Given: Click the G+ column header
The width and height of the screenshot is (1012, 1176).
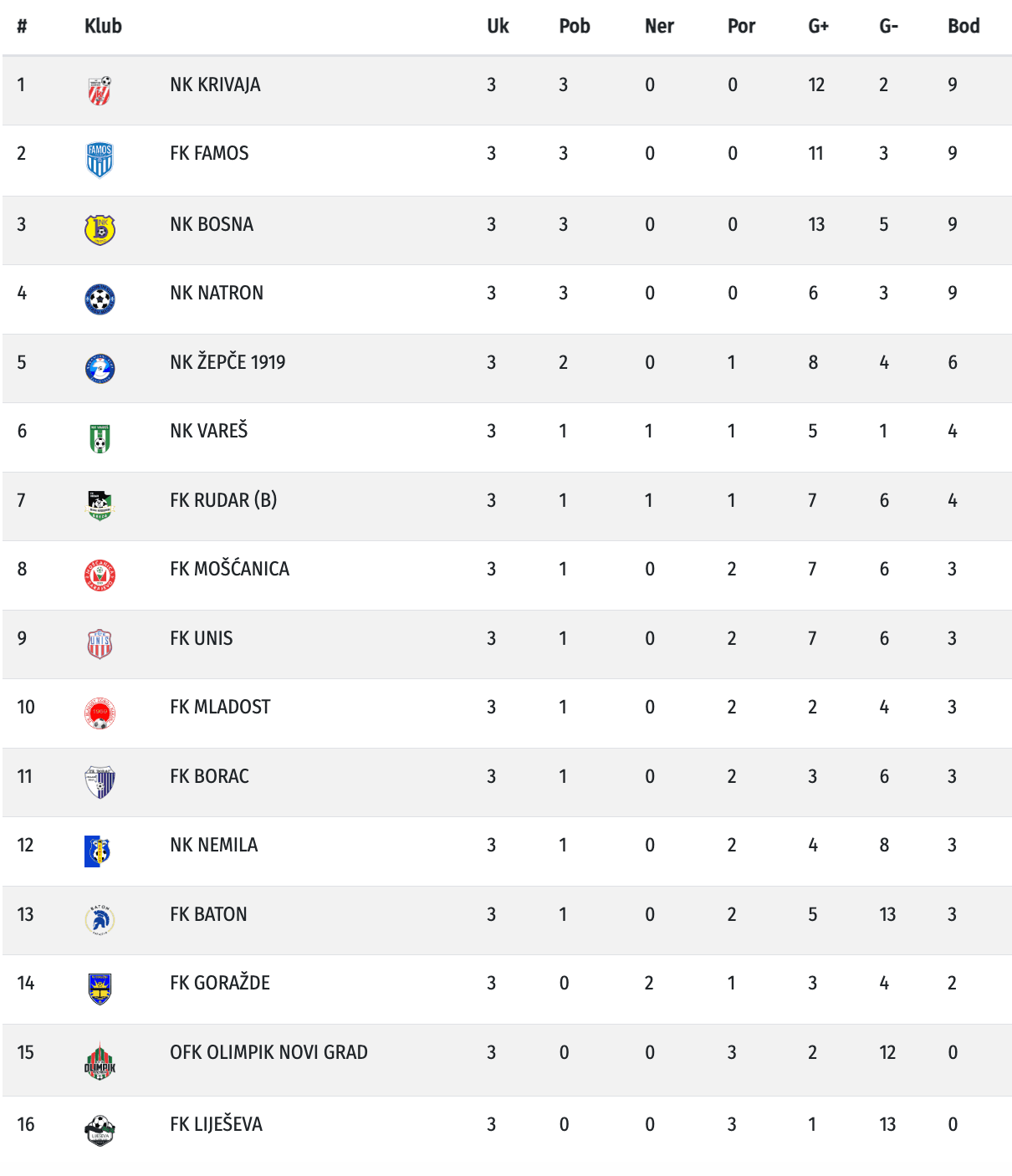Looking at the screenshot, I should coord(818,26).
